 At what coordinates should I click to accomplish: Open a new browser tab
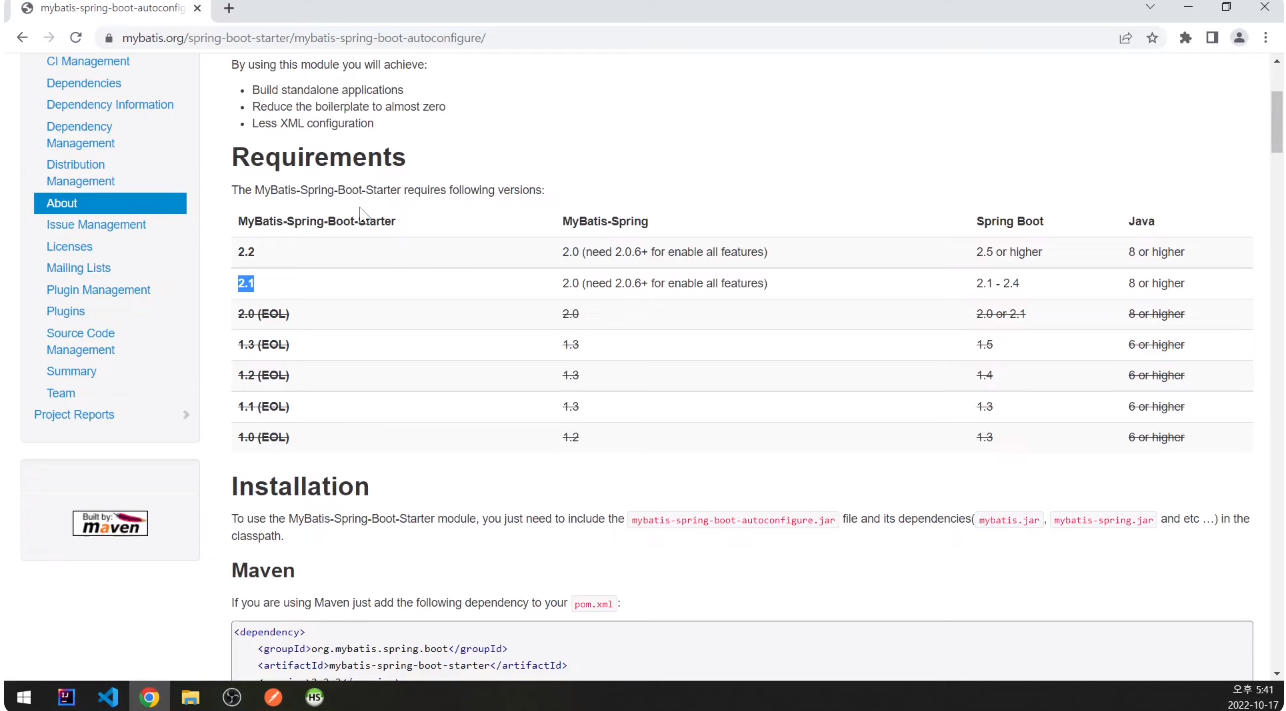pyautogui.click(x=229, y=8)
